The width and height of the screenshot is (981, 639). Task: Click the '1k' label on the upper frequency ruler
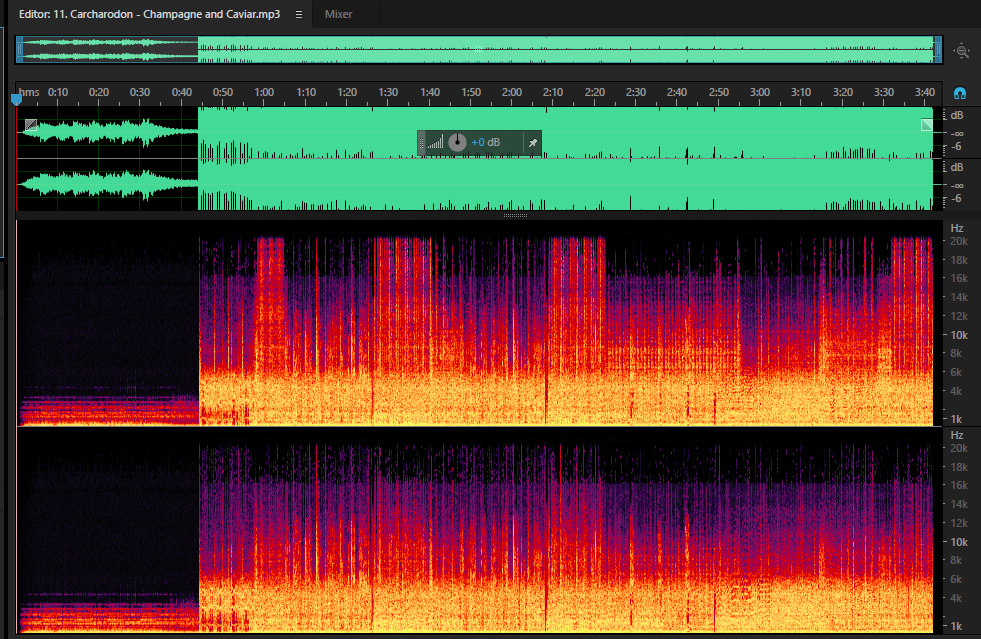click(x=957, y=419)
